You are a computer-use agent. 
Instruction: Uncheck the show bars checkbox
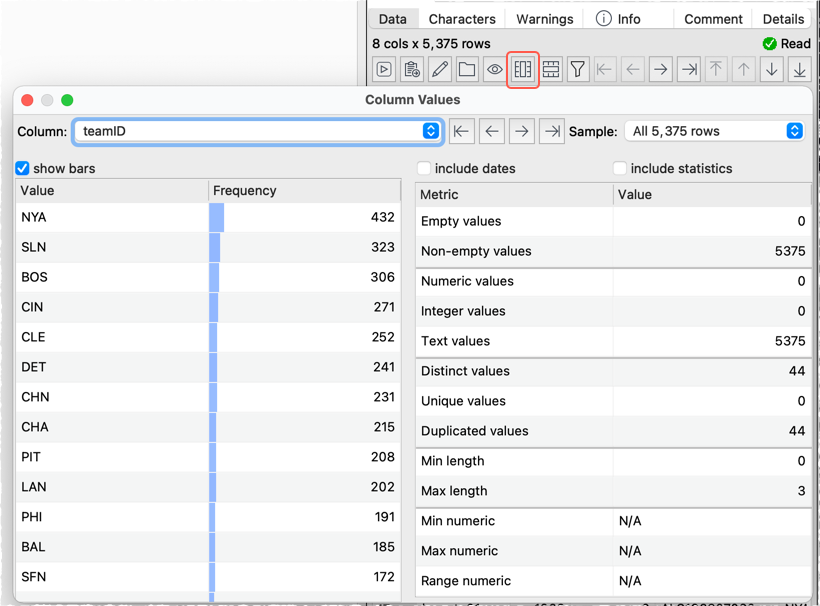[x=24, y=168]
